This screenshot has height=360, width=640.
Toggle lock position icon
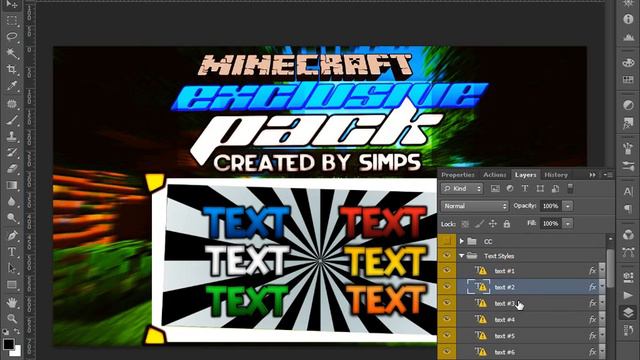click(x=493, y=224)
